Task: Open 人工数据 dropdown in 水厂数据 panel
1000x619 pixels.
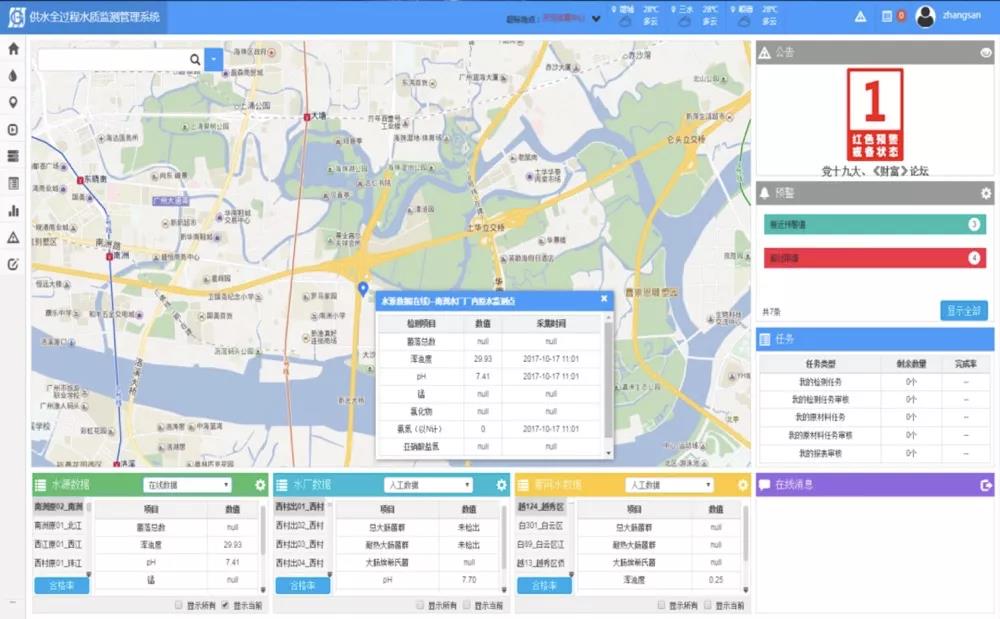Action: [428, 485]
